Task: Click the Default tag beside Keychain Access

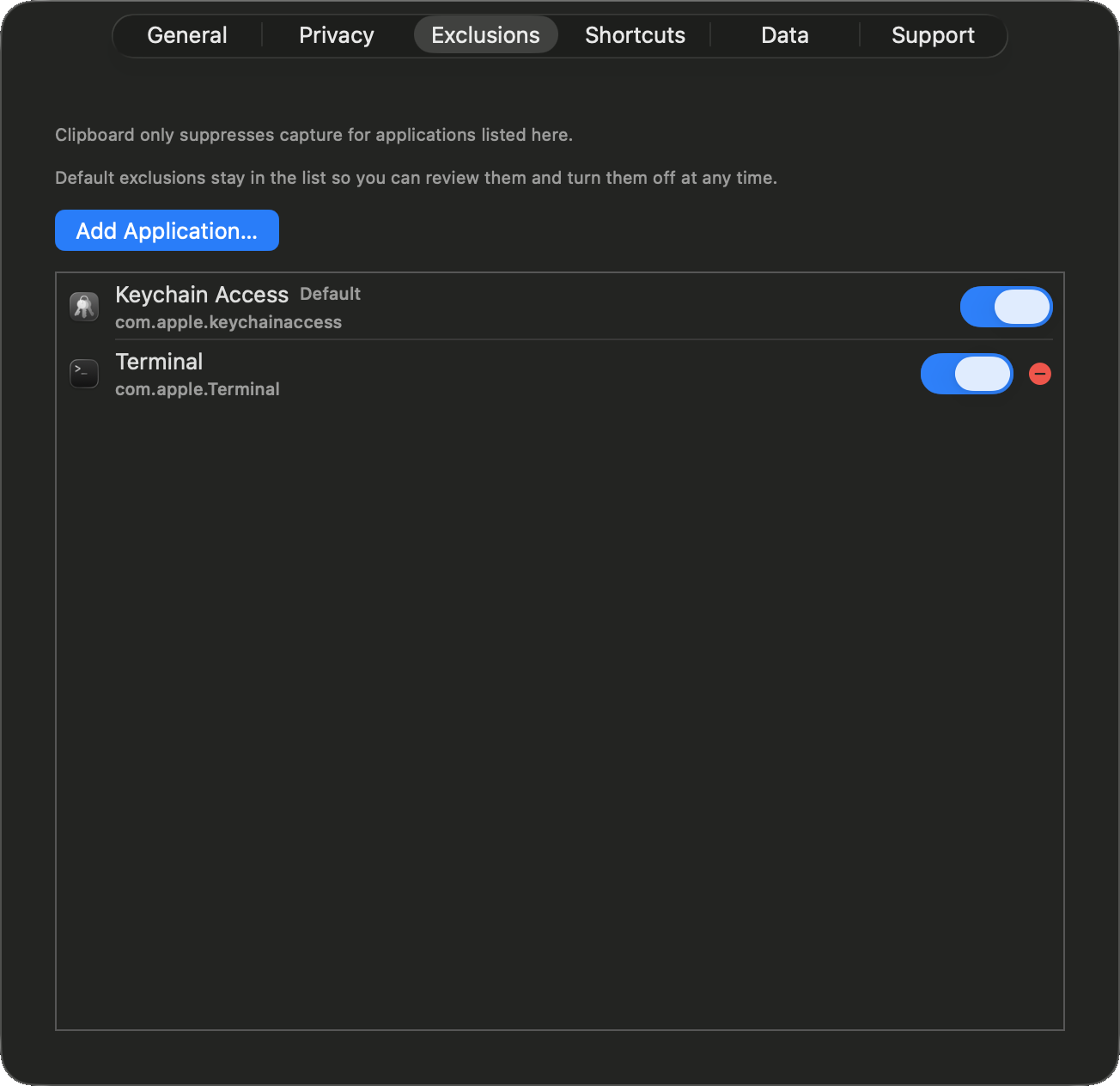Action: (330, 294)
